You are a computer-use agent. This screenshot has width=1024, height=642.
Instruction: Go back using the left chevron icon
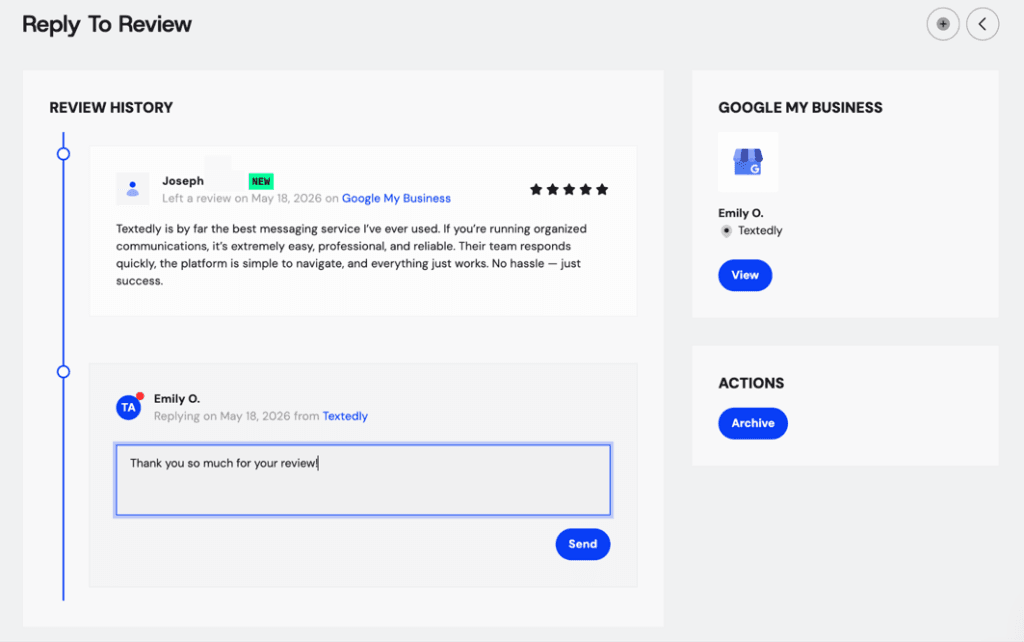coord(983,24)
